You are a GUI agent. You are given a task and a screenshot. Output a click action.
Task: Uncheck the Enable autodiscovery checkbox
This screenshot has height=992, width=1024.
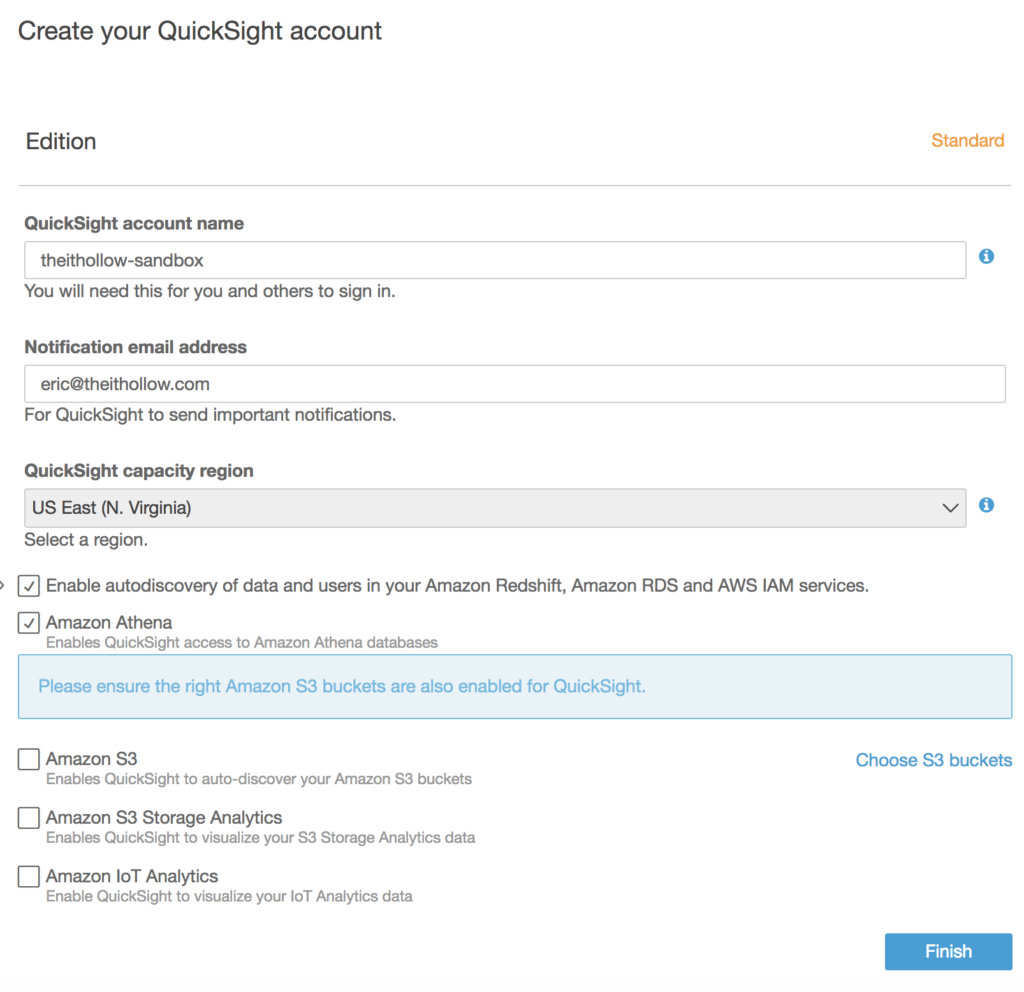(x=29, y=586)
